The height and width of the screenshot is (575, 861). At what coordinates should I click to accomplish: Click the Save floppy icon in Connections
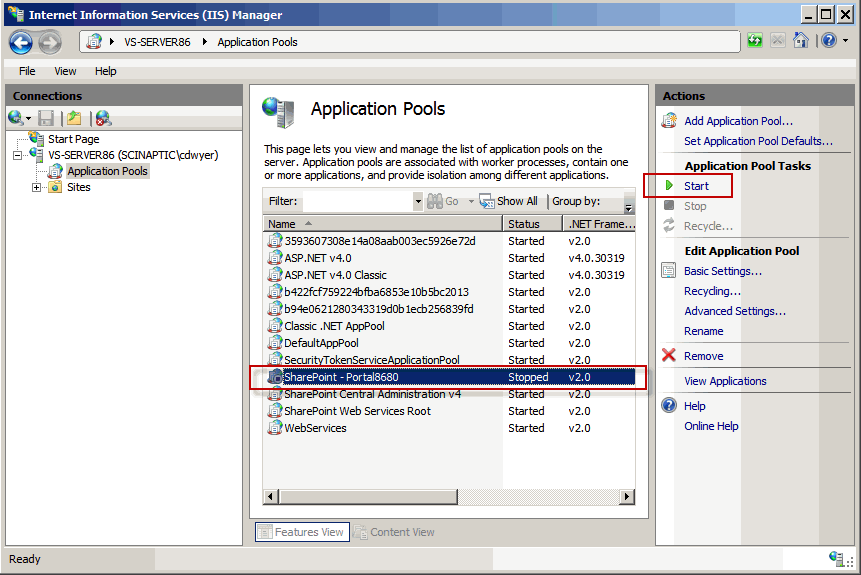point(46,118)
